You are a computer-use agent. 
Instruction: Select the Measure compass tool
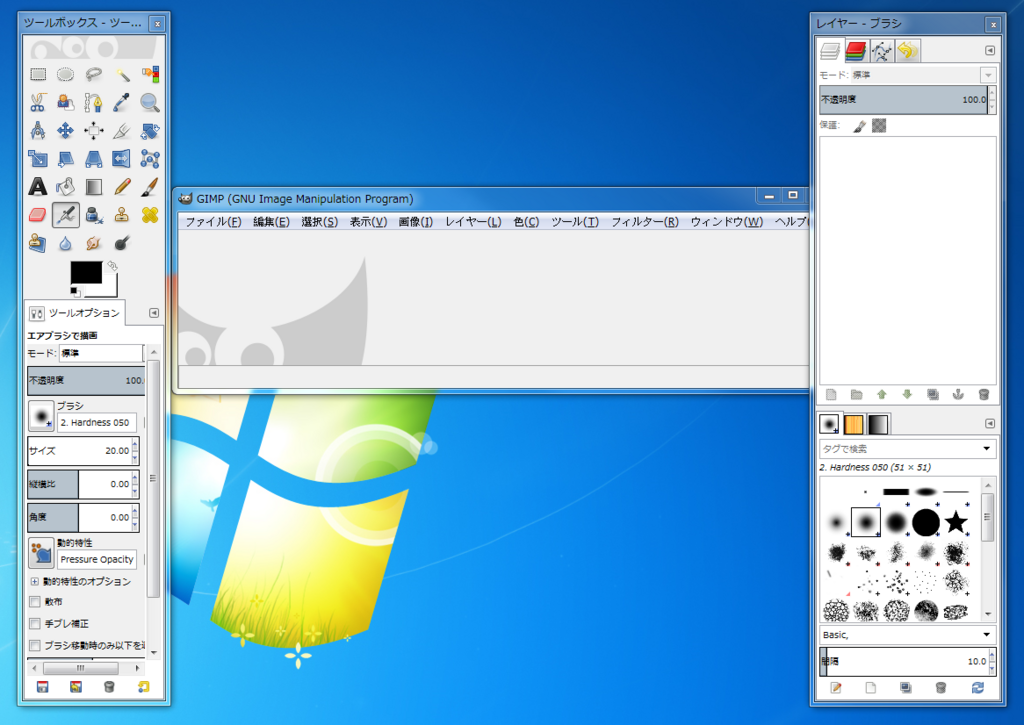38,131
